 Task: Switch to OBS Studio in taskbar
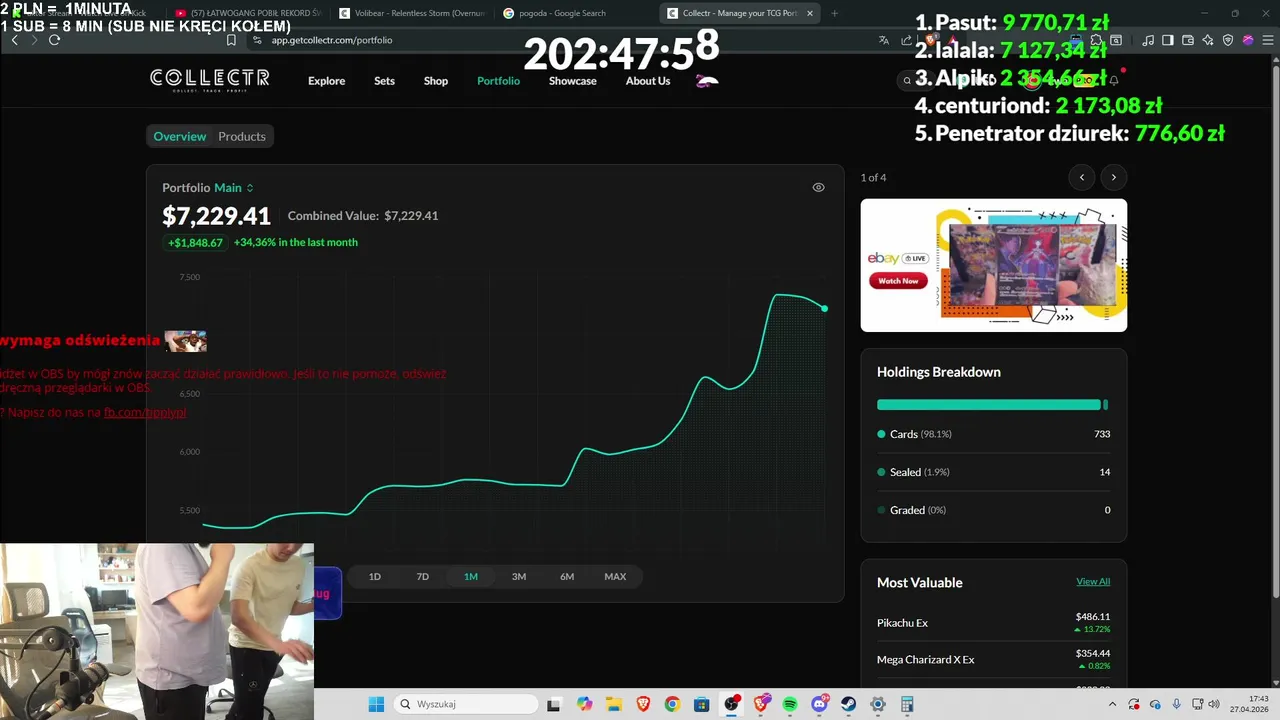(x=731, y=704)
